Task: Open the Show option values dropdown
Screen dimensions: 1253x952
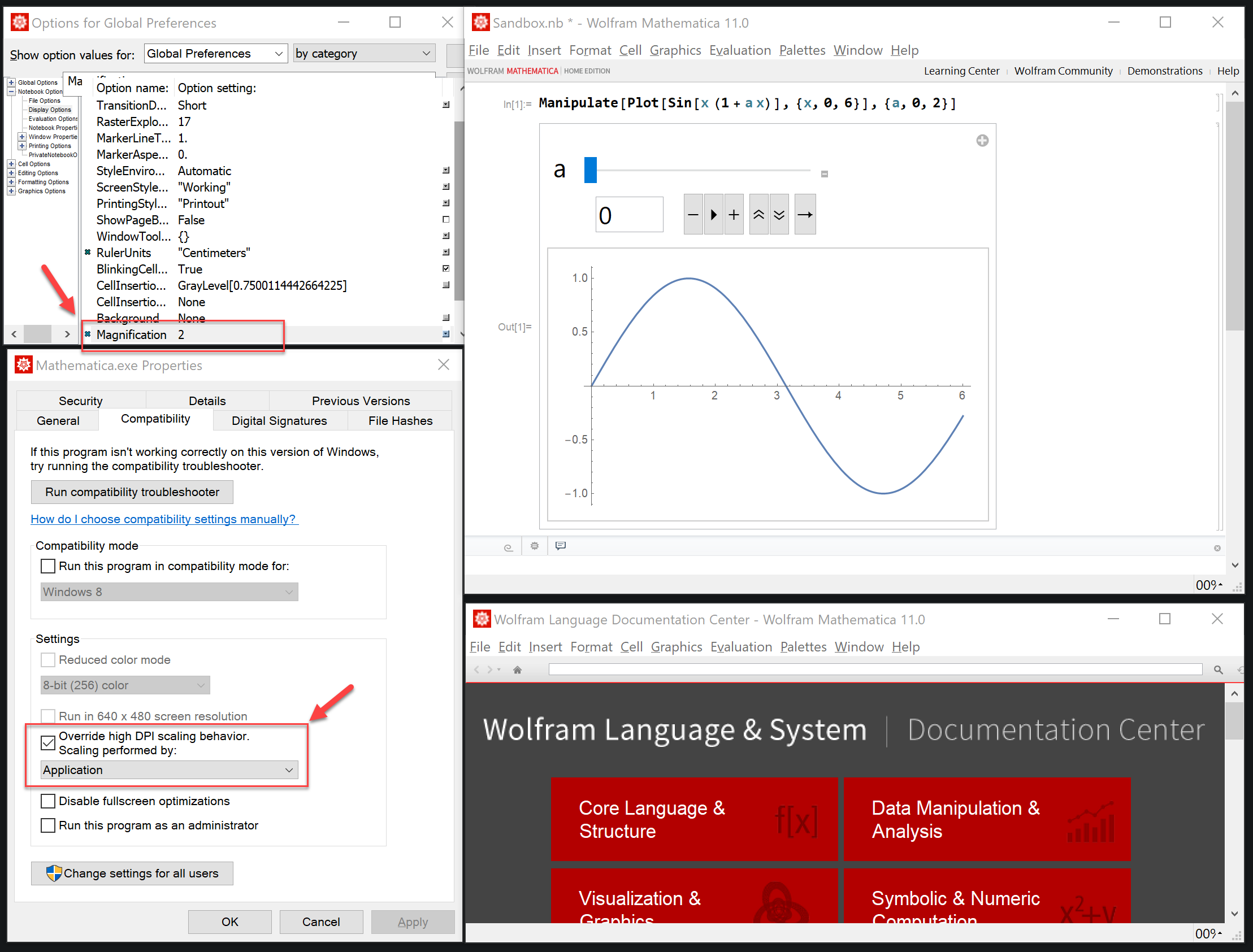Action: (x=214, y=53)
